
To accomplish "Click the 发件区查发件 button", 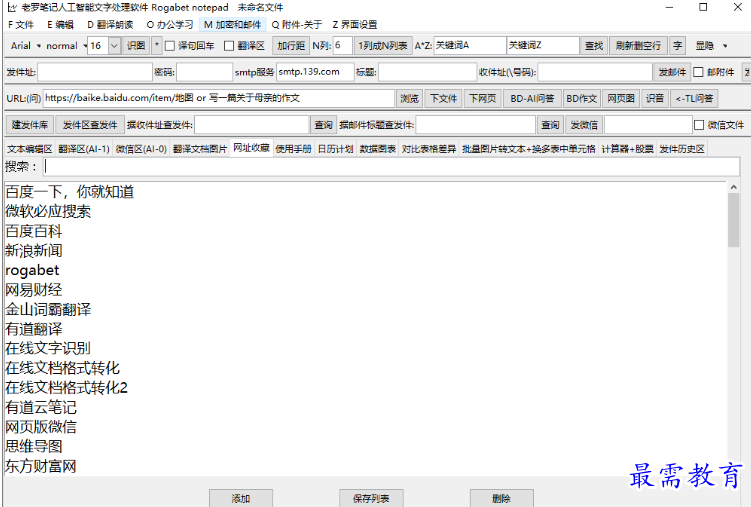I will [x=90, y=125].
